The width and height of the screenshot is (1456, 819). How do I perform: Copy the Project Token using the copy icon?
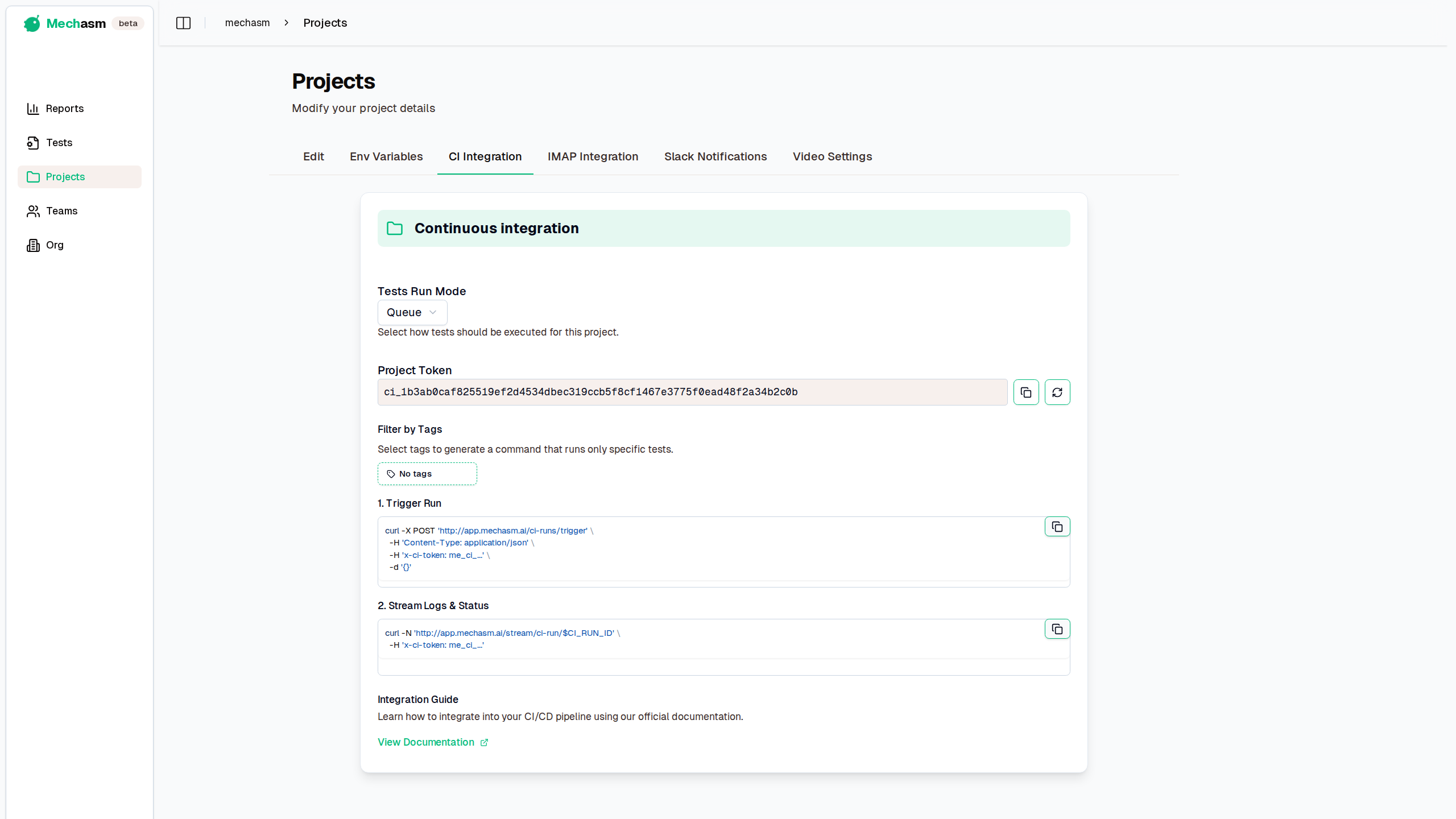(x=1025, y=392)
